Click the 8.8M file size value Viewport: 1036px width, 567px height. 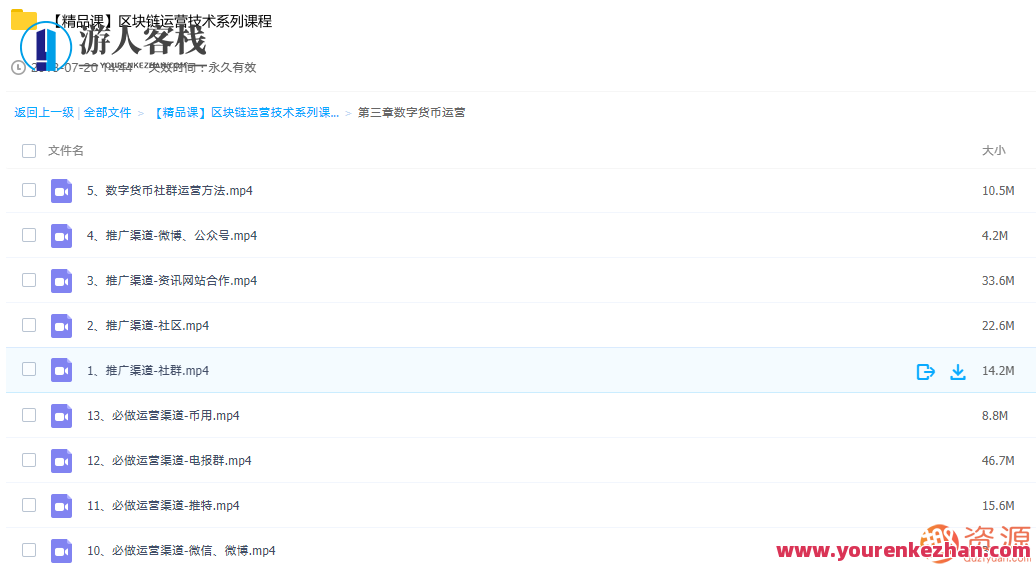(x=994, y=415)
